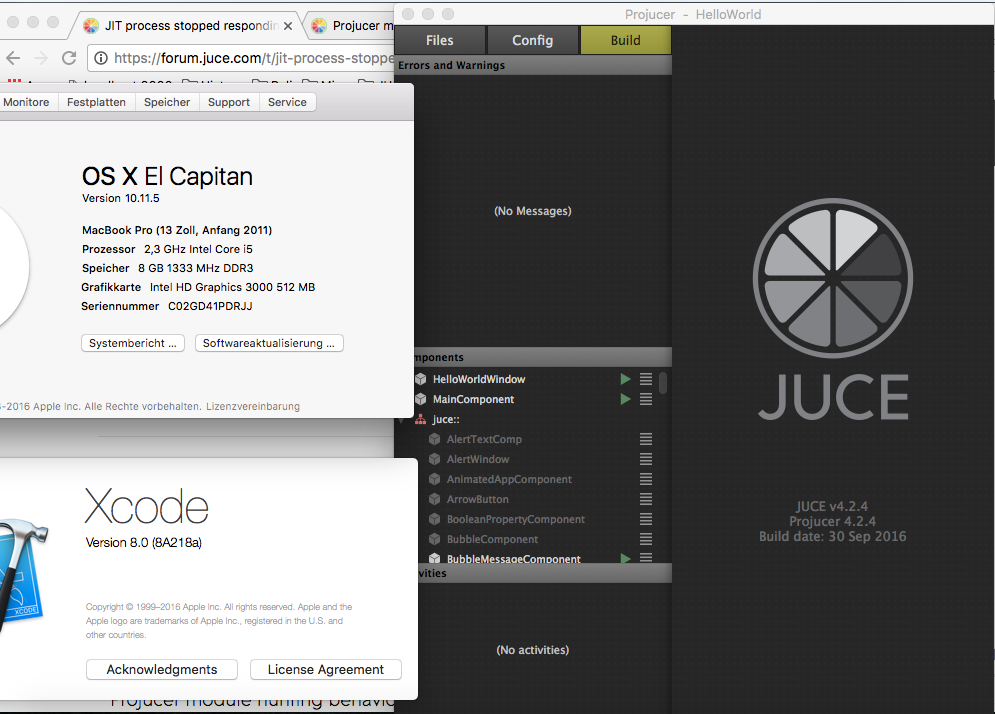The image size is (995, 714).
Task: Open the list menu icon for AnimatedAppComponent
Action: 646,479
